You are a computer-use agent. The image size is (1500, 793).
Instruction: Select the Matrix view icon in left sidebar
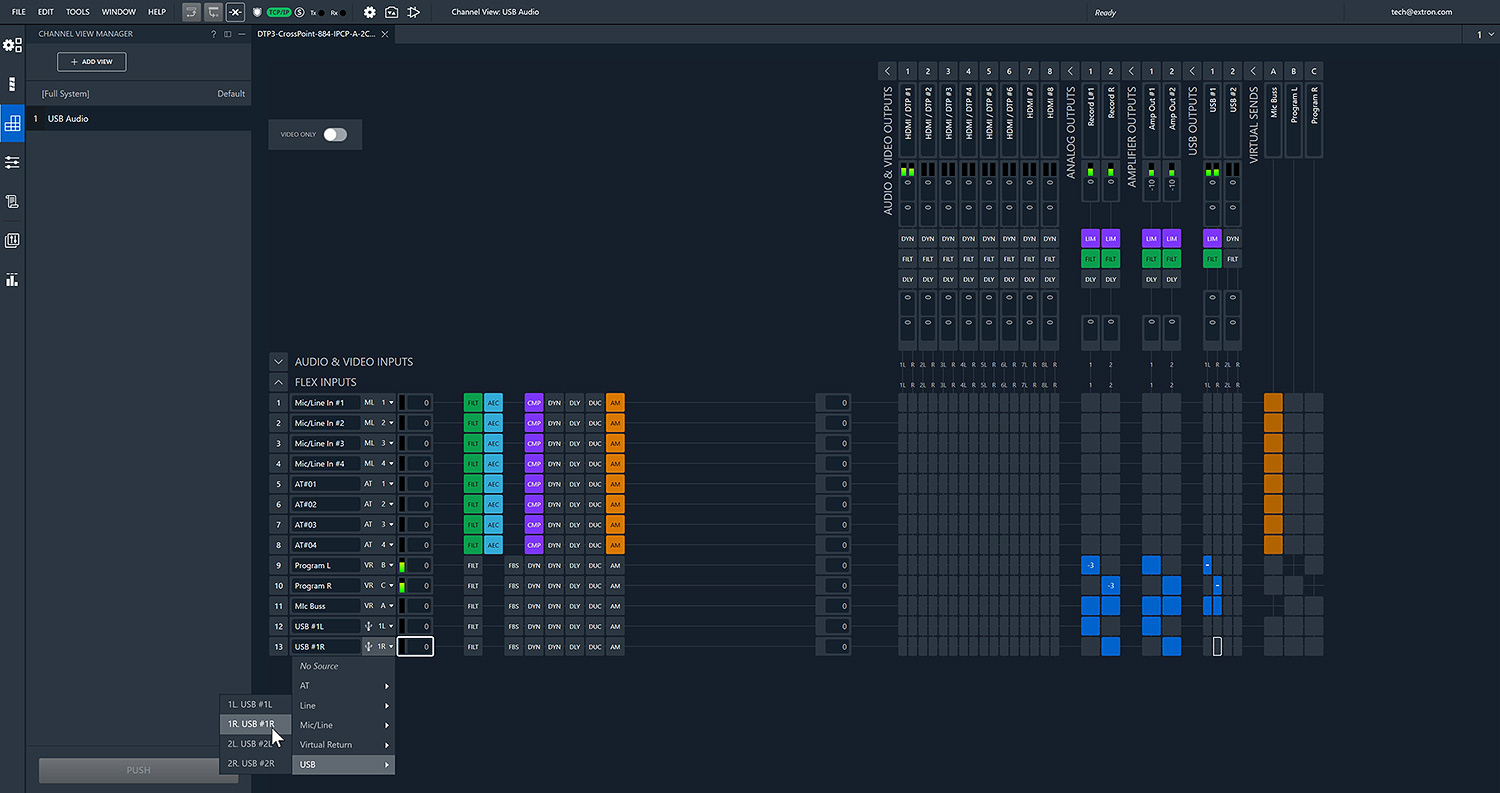click(13, 122)
